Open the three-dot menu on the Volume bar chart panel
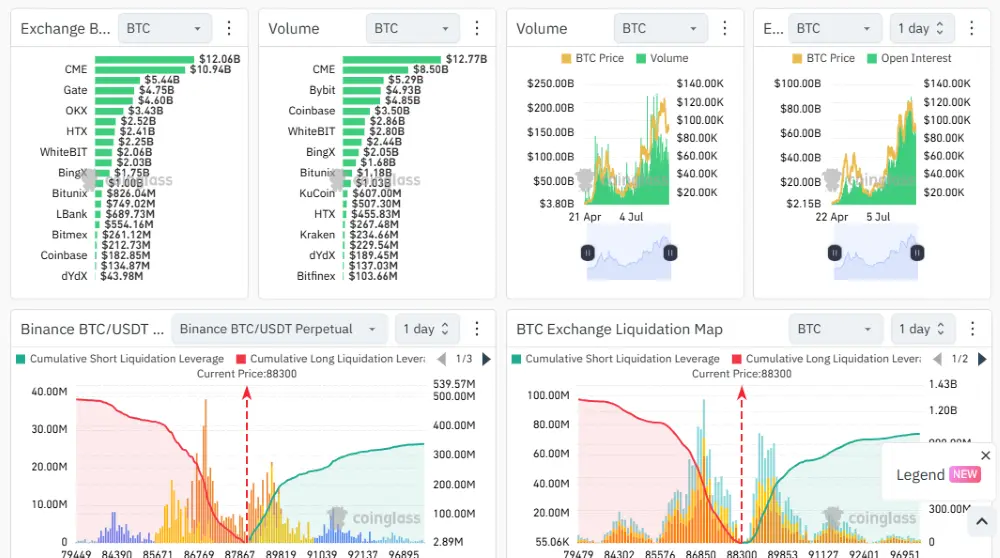 tap(476, 28)
